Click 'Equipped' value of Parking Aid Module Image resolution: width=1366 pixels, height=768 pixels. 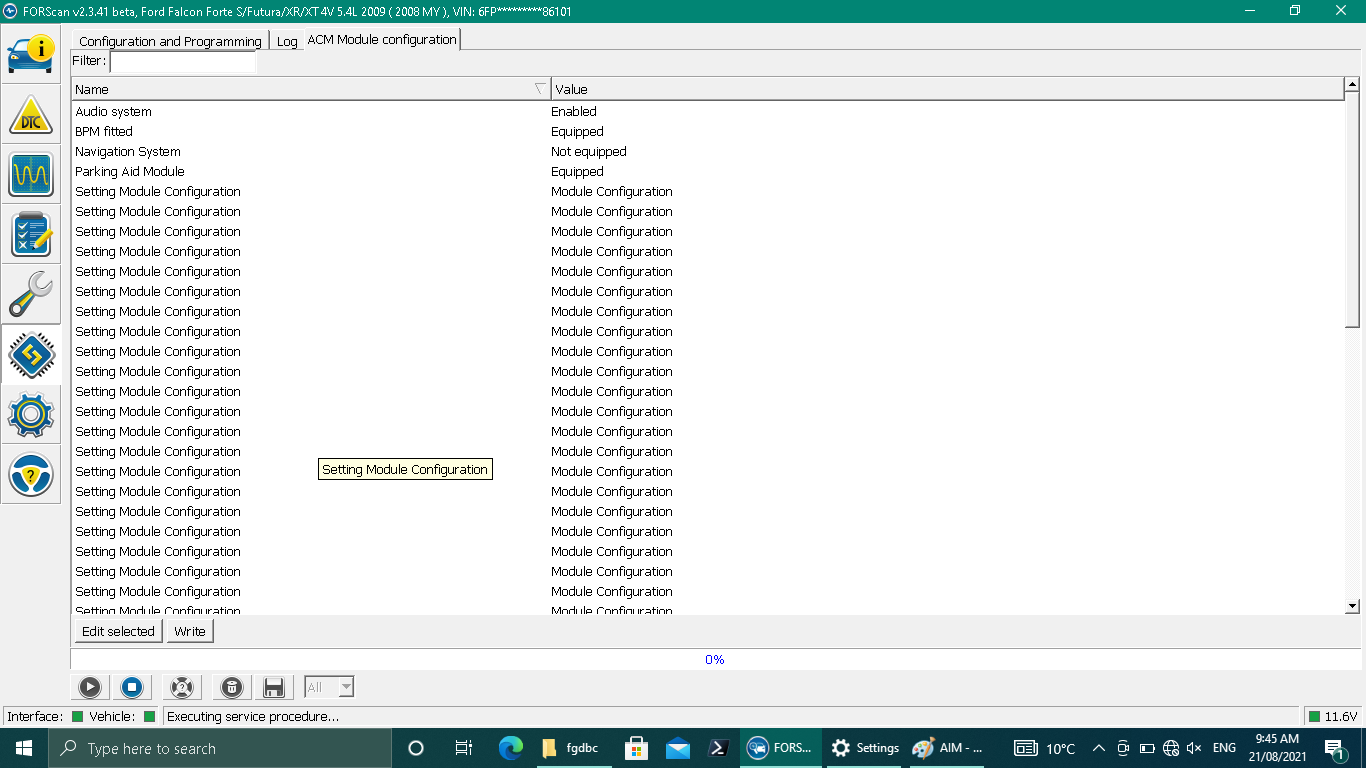click(x=577, y=171)
